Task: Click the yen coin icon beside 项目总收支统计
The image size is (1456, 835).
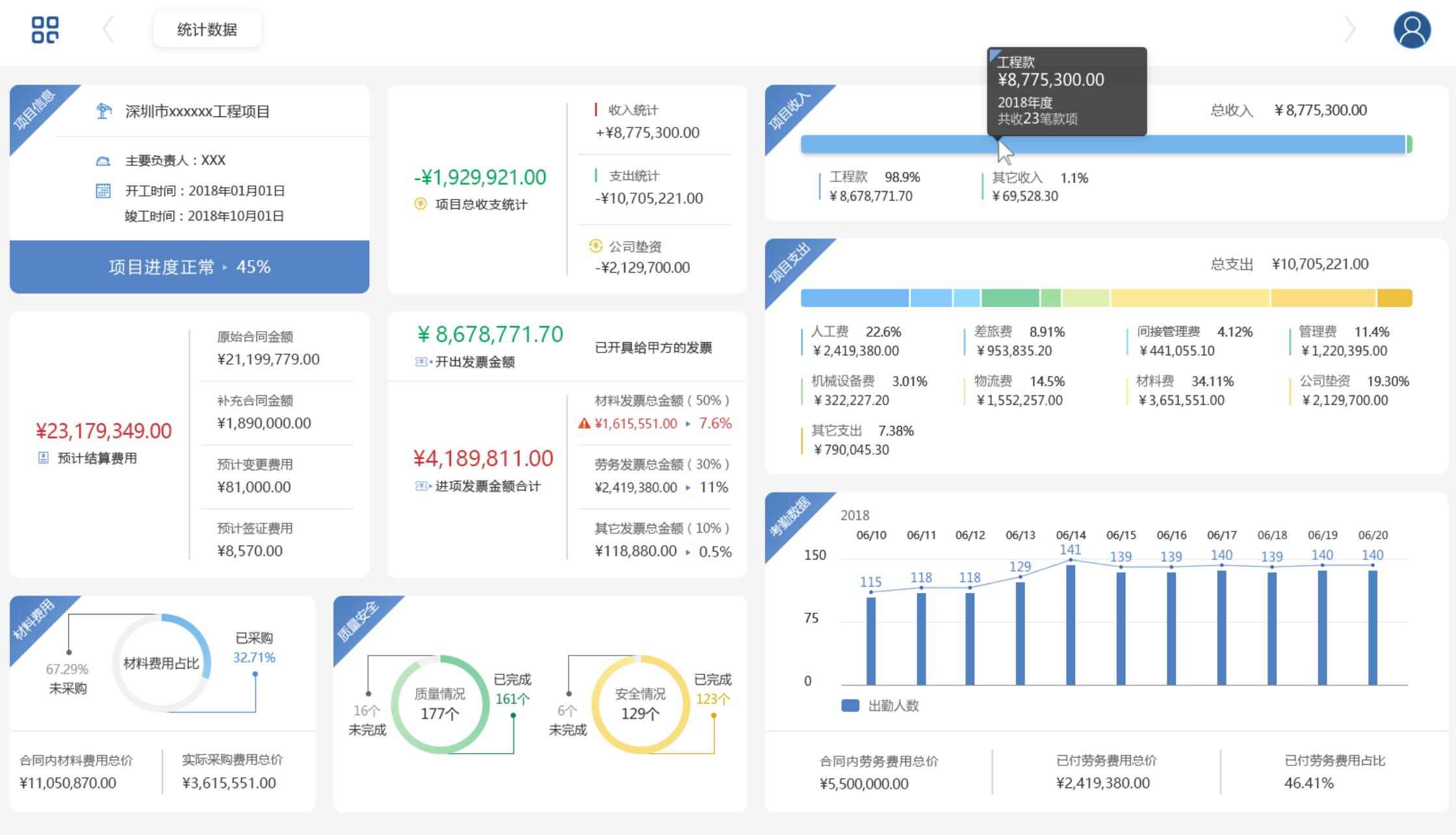Action: pyautogui.click(x=421, y=204)
